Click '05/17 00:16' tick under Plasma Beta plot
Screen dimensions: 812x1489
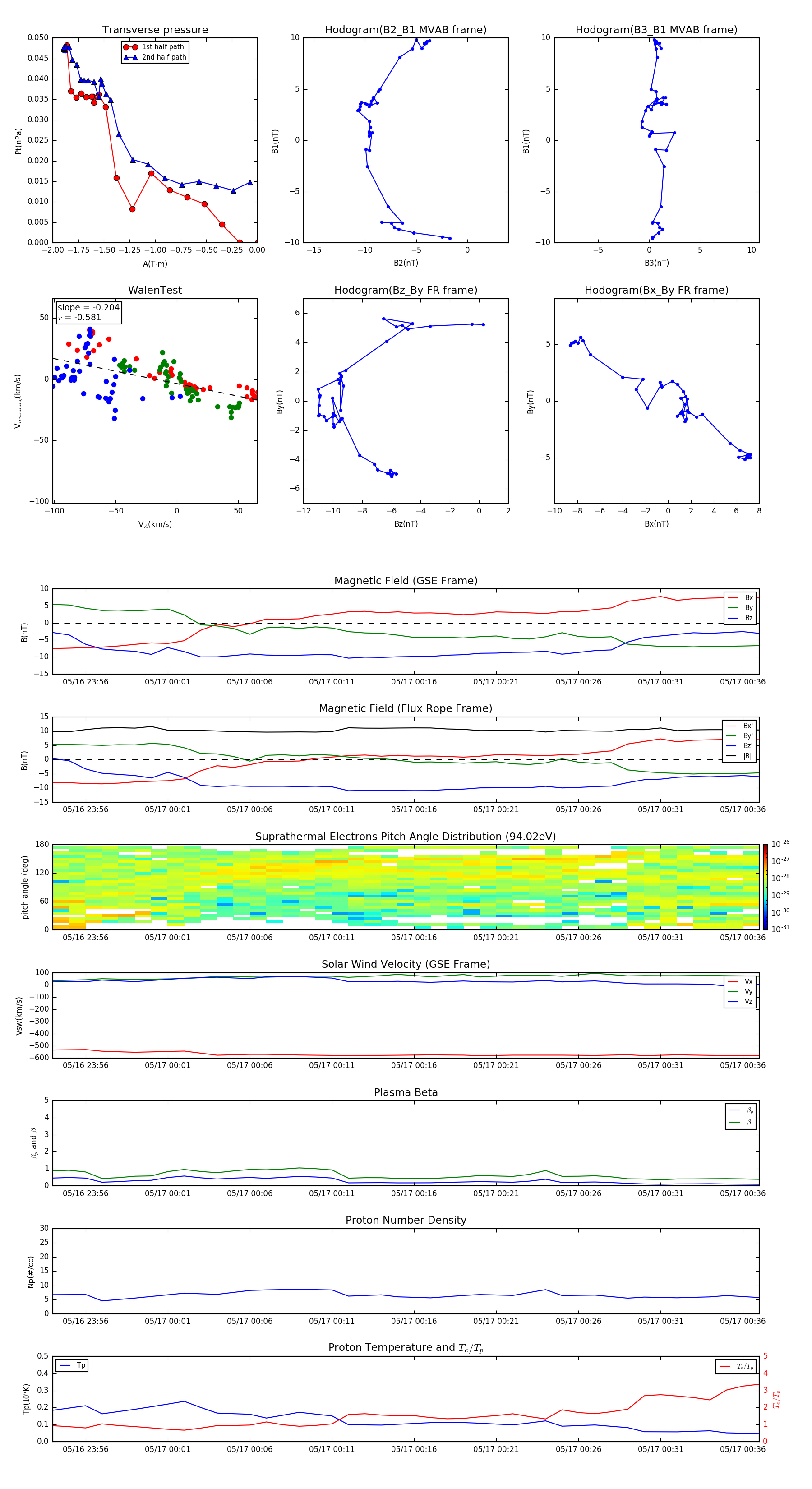414,1193
